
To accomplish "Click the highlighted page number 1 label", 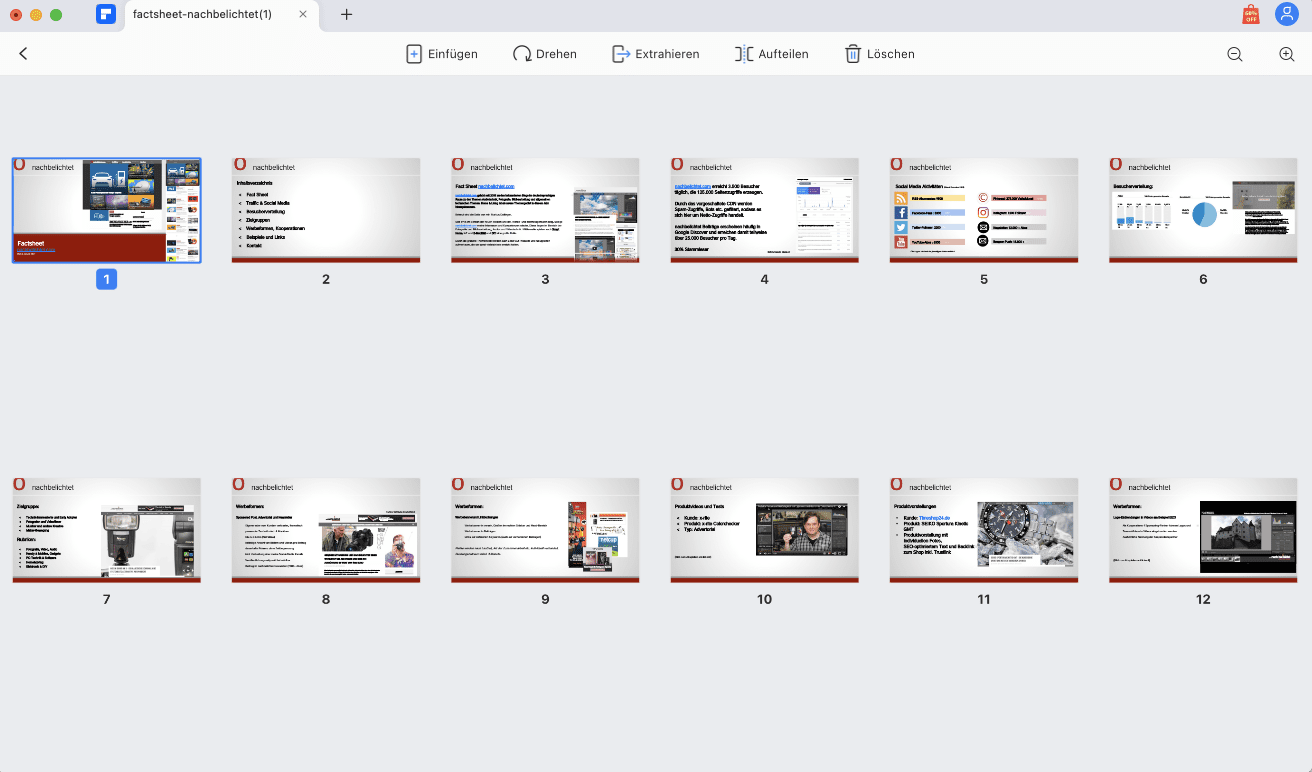I will pyautogui.click(x=106, y=280).
